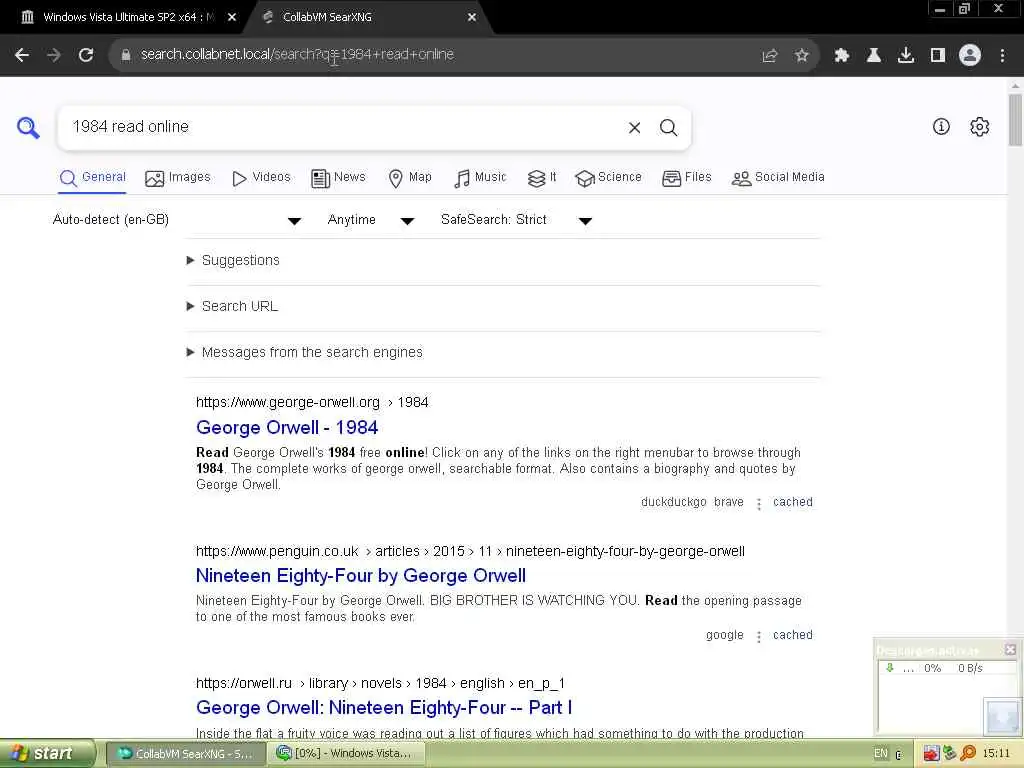
Task: Click the site lock icon in address bar
Action: [125, 55]
